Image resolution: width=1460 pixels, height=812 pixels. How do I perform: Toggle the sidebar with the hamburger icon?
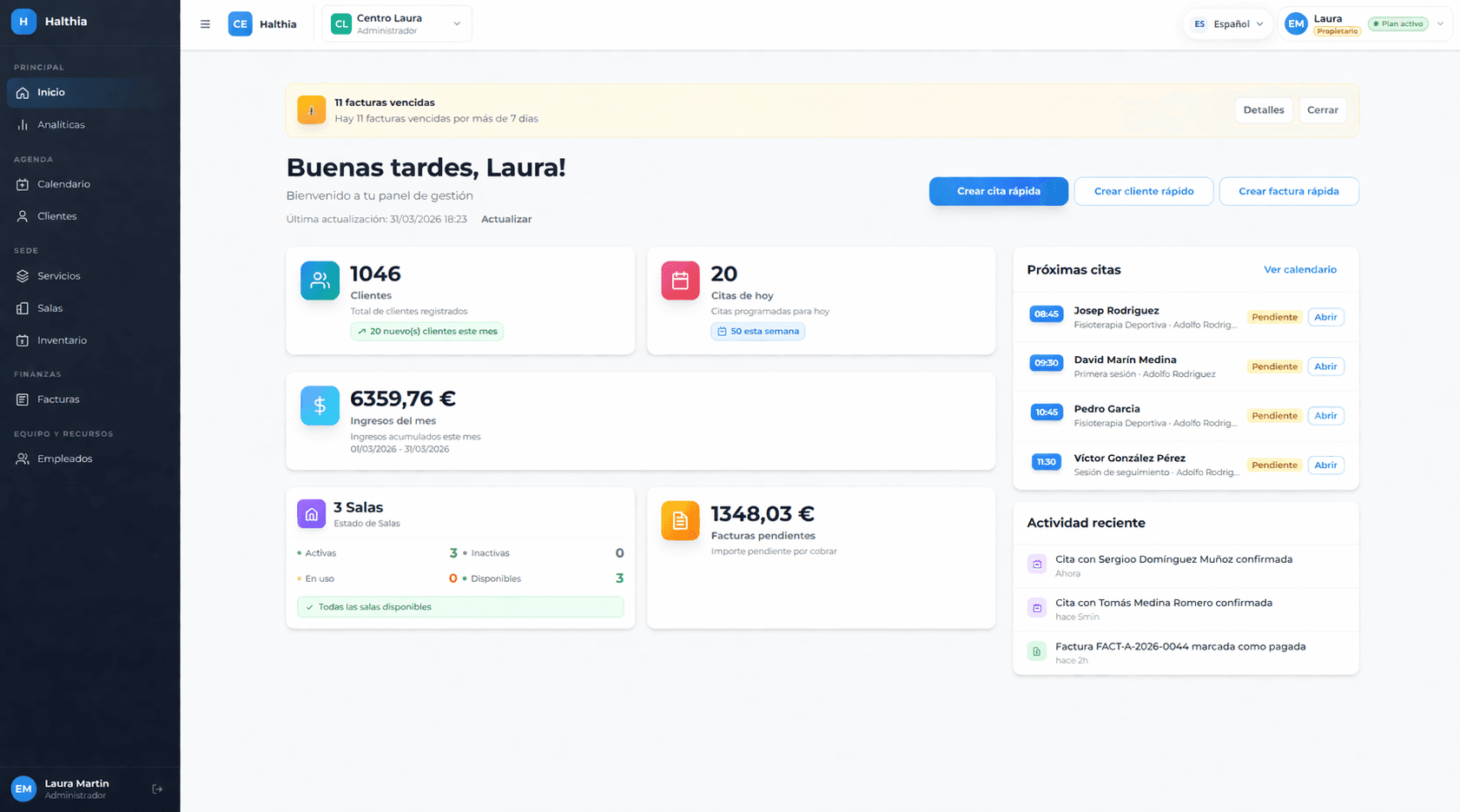click(205, 23)
